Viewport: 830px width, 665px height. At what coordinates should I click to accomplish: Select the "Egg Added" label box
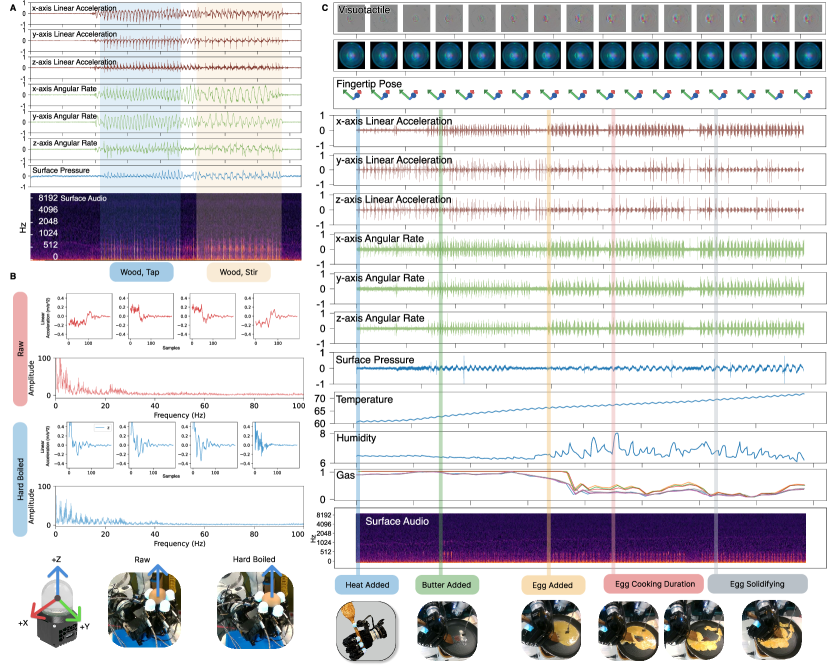(553, 585)
